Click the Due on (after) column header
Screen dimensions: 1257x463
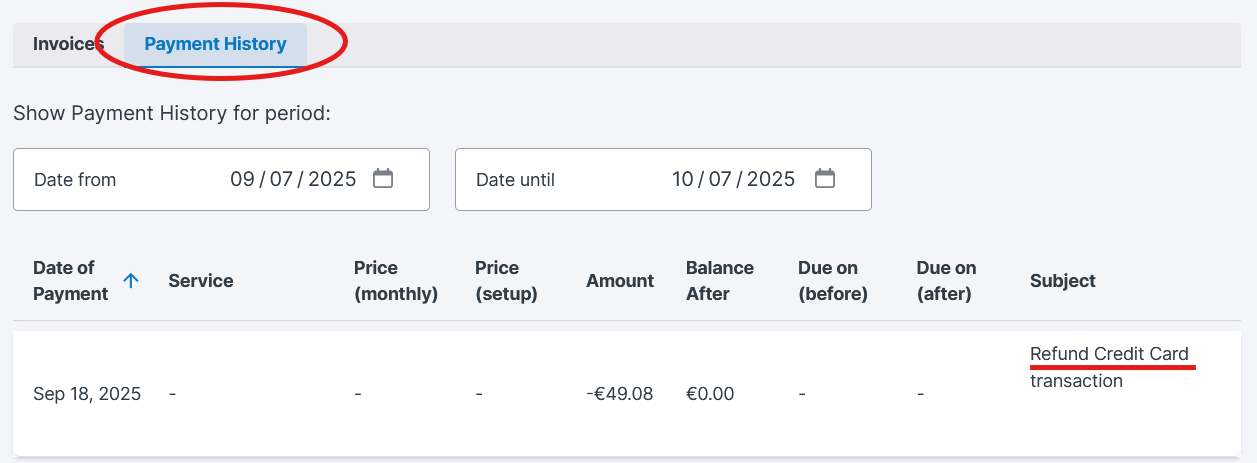pyautogui.click(x=946, y=281)
